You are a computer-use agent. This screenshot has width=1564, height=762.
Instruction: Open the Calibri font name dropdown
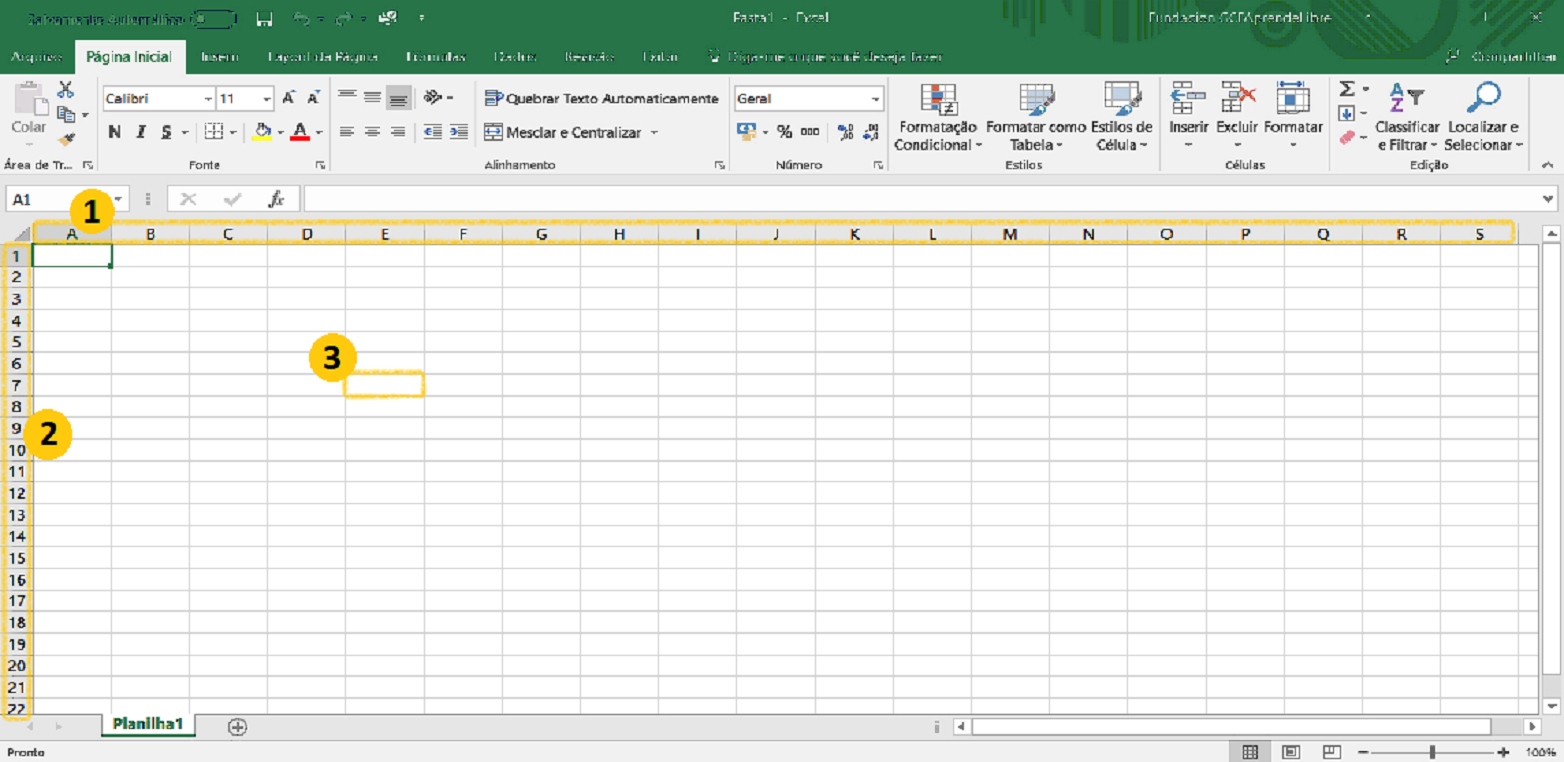208,99
